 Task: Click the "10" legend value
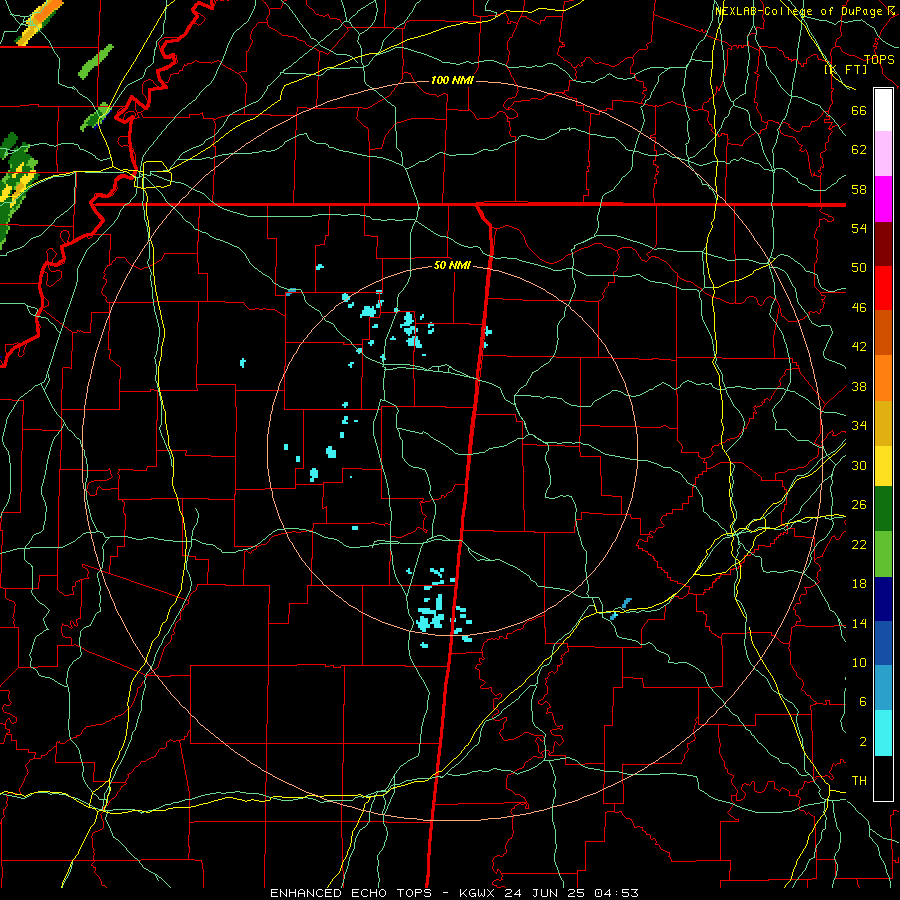click(x=859, y=662)
